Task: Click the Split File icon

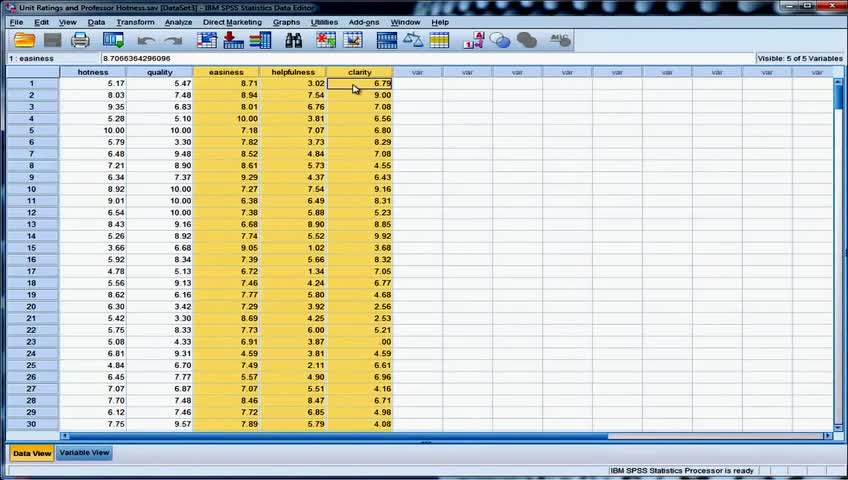Action: [x=387, y=40]
